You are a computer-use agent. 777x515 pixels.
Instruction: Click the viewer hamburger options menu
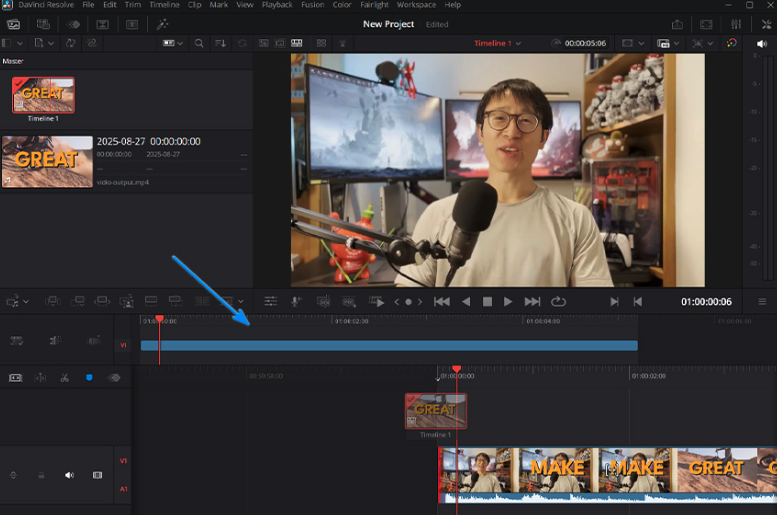tap(762, 301)
